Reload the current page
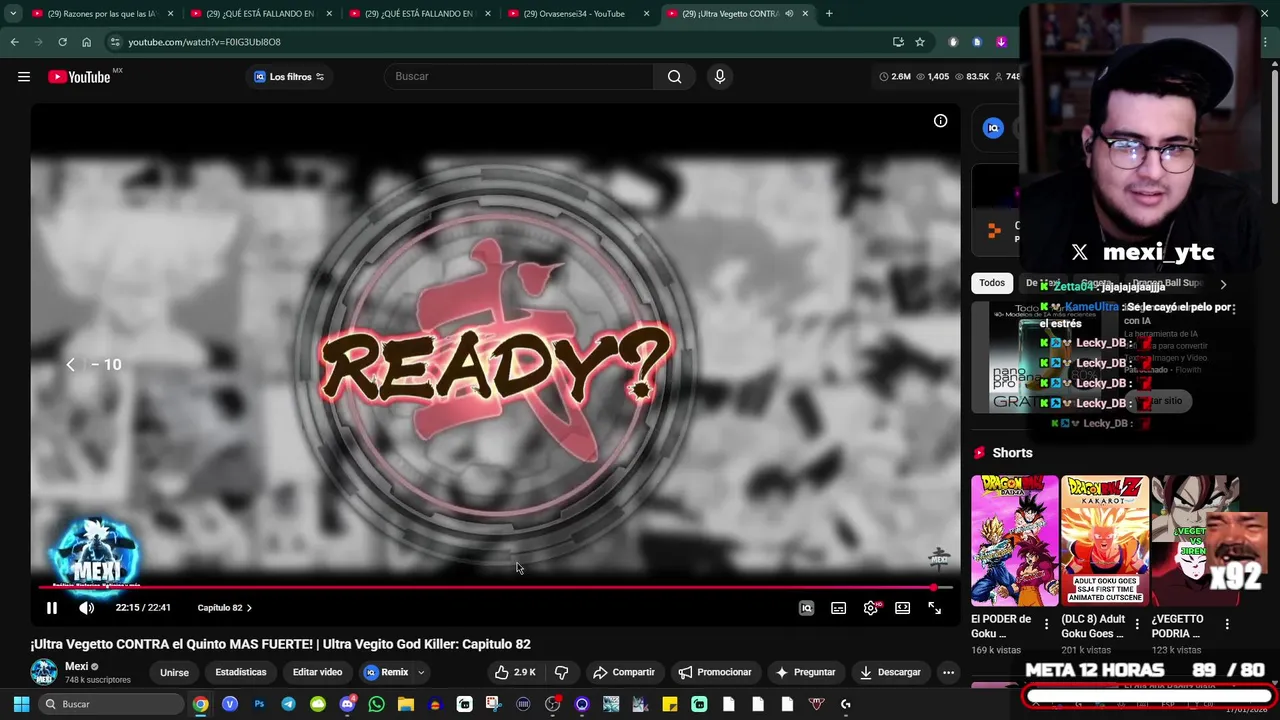Viewport: 1280px width, 720px height. [62, 42]
